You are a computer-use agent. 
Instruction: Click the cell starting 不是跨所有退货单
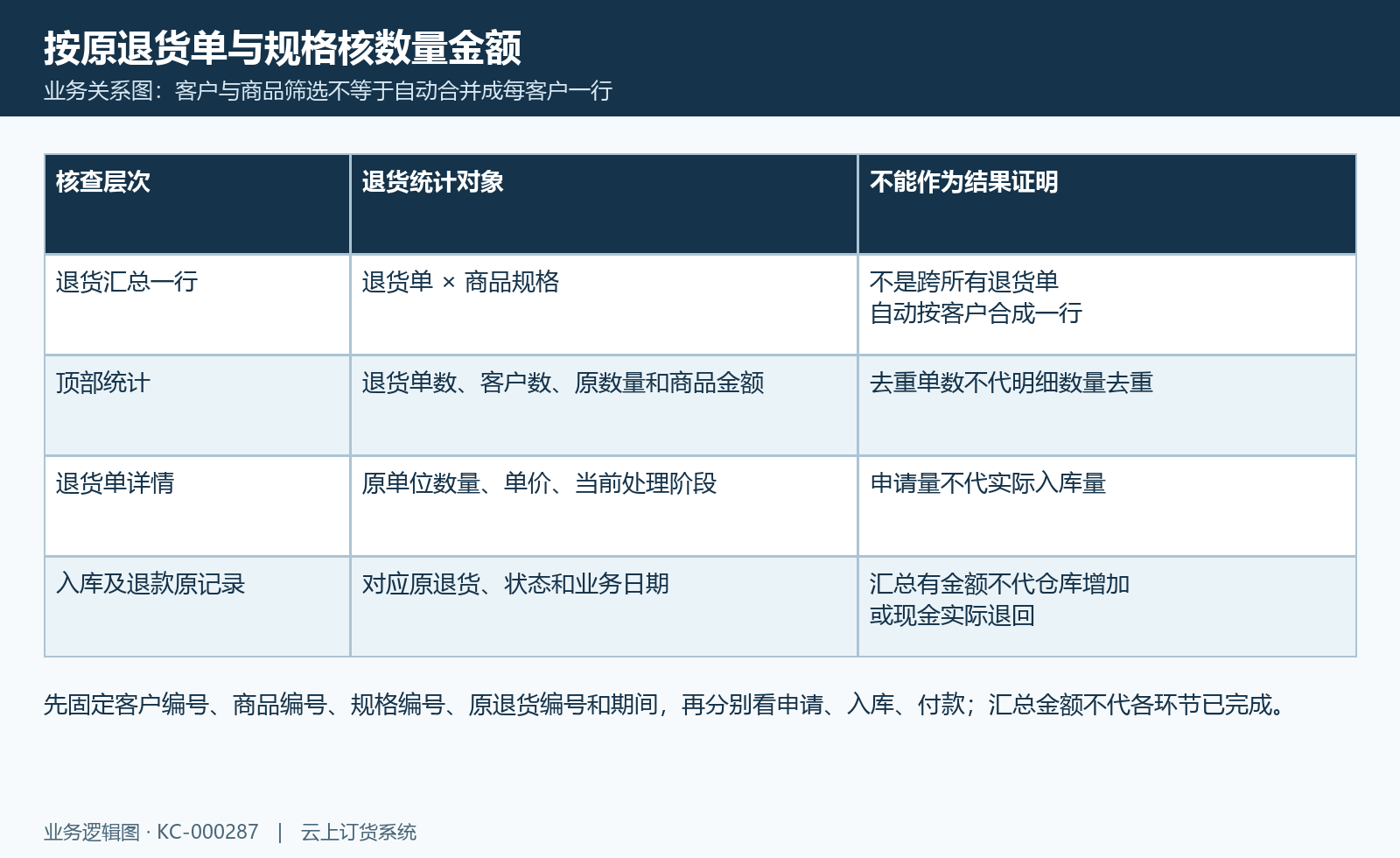1107,305
